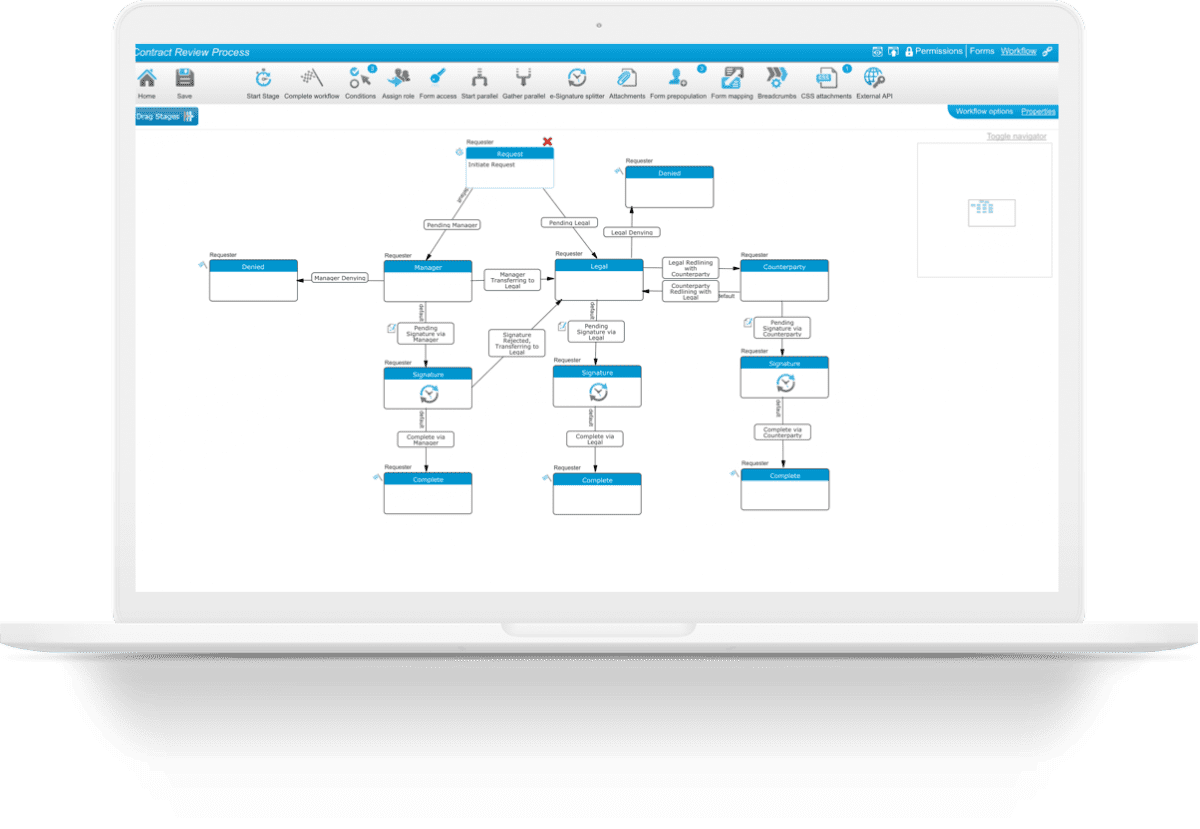Image resolution: width=1200 pixels, height=829 pixels.
Task: Open the Properties panel link
Action: point(1037,112)
